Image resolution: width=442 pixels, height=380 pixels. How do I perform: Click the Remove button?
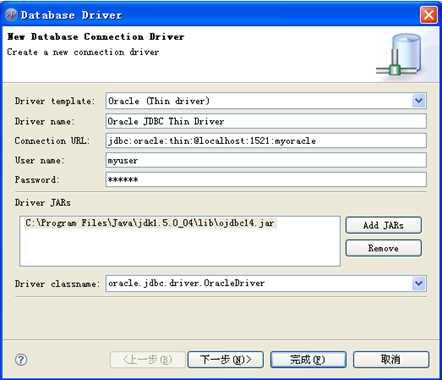click(x=383, y=248)
